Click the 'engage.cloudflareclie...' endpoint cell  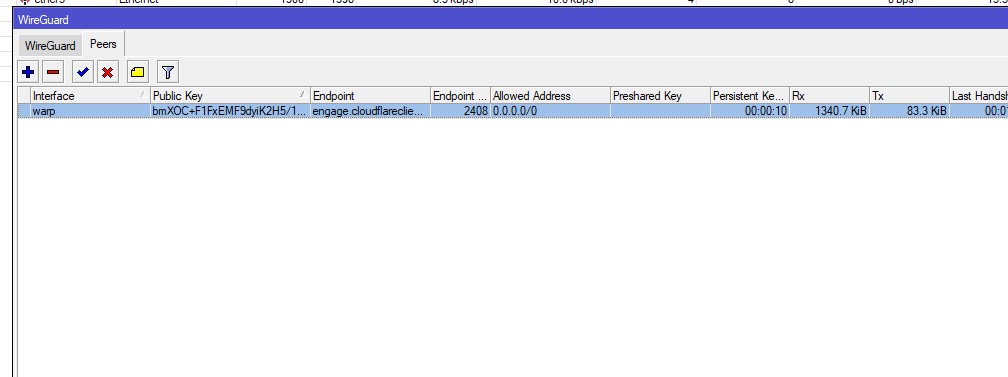tap(370, 111)
